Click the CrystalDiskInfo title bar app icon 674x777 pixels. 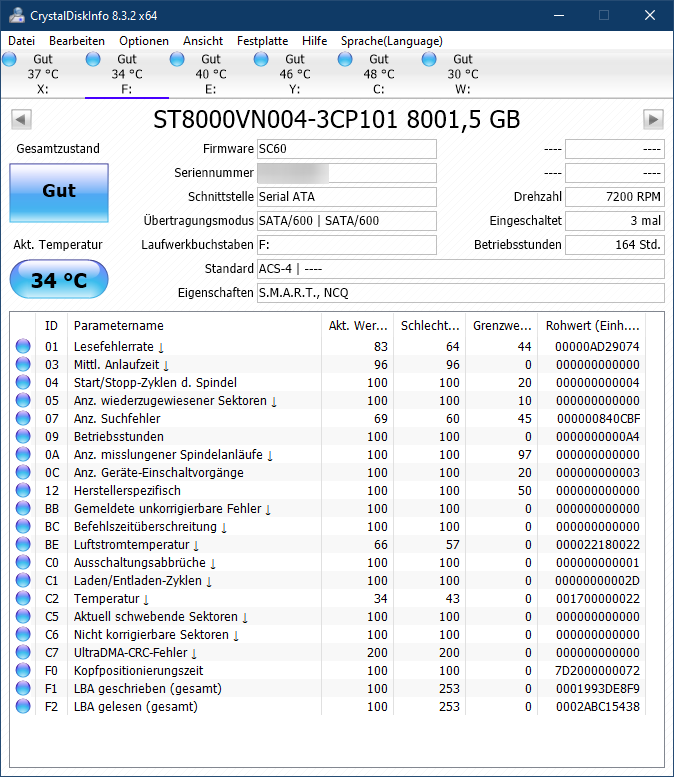(16, 15)
